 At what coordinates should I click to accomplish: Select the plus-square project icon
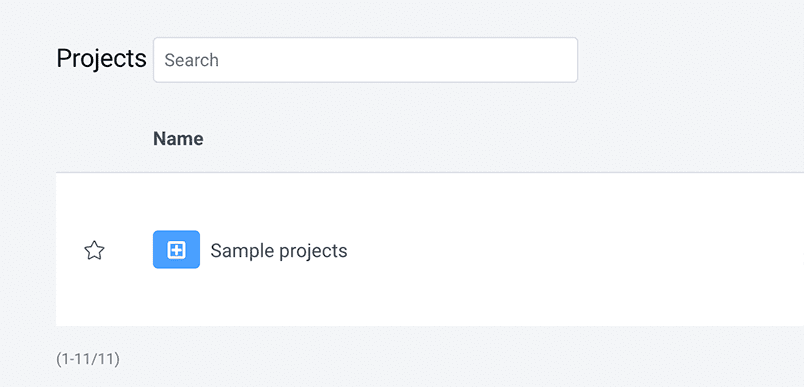176,250
